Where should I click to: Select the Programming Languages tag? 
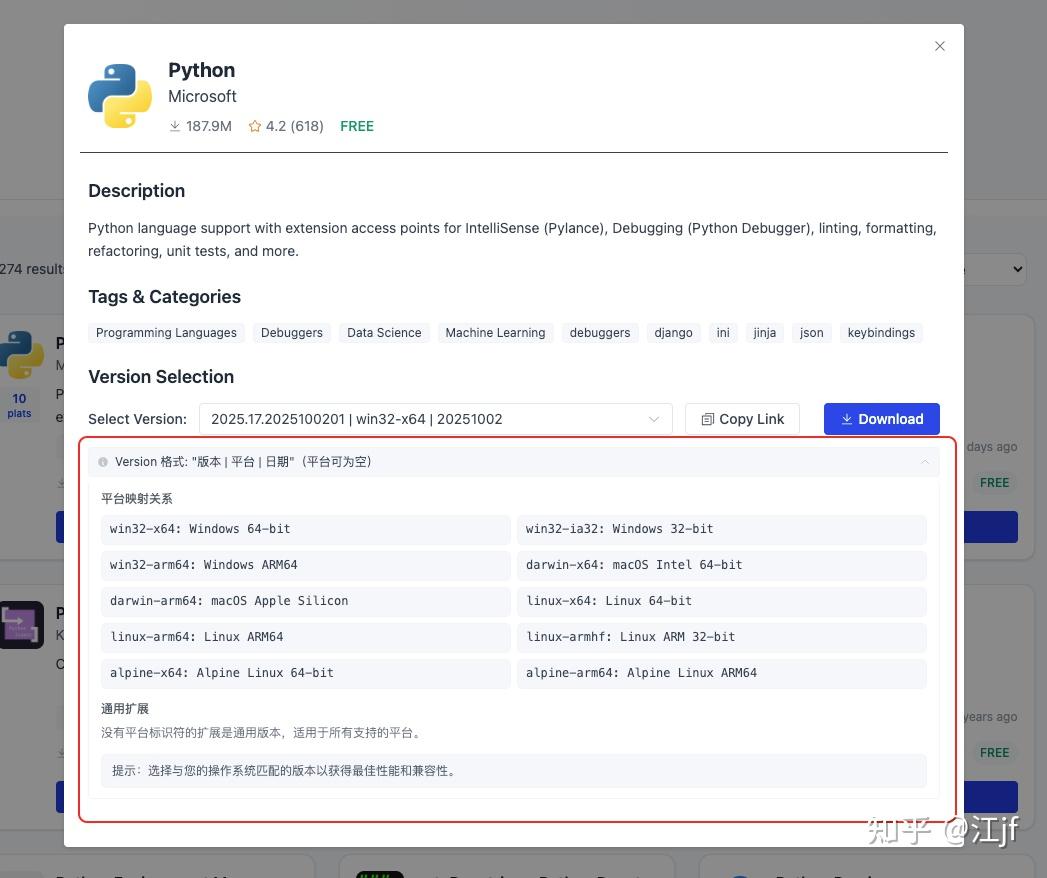point(166,333)
